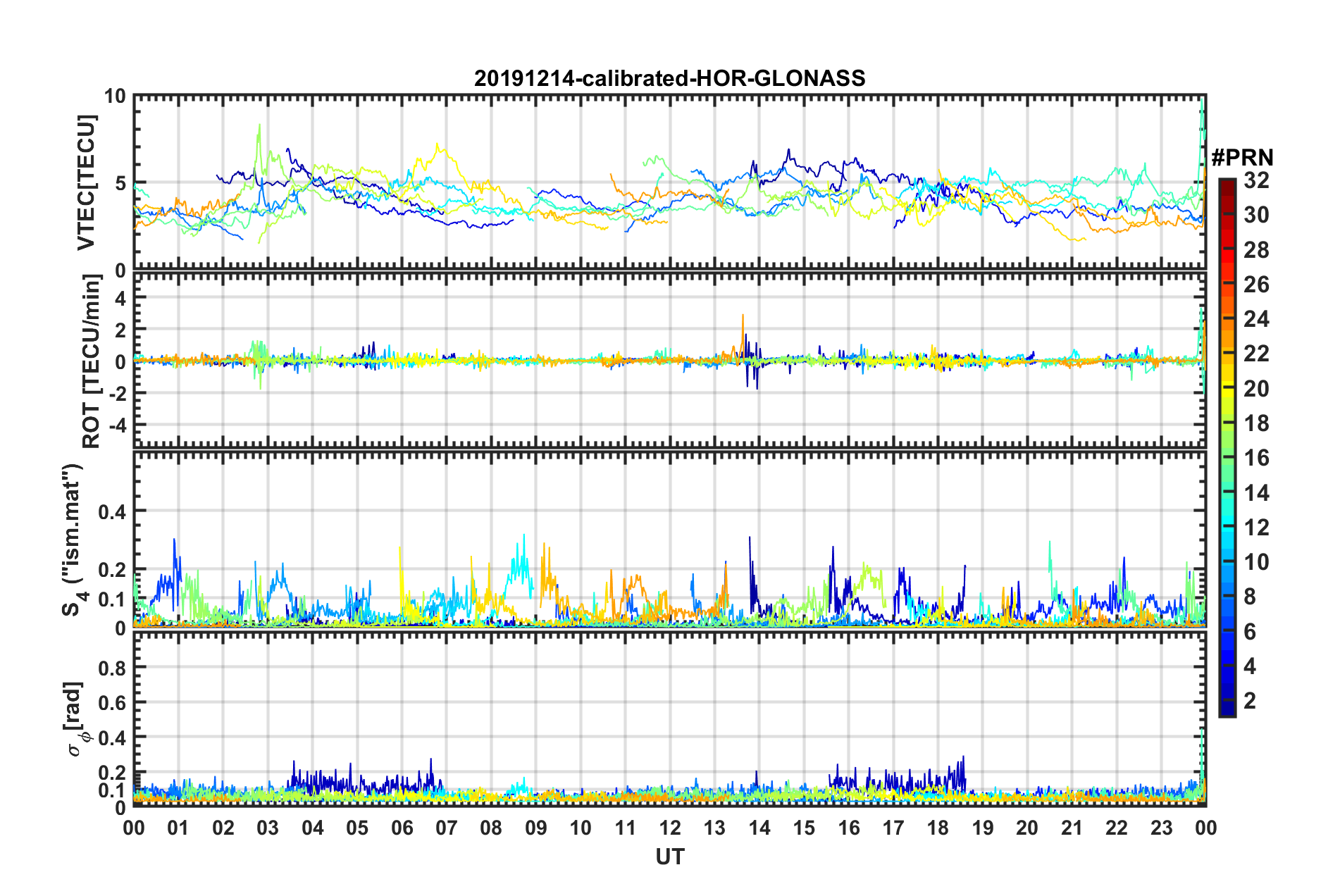1340x896 pixels.
Task: Click colorbar tick label 10
Action: (x=1256, y=562)
